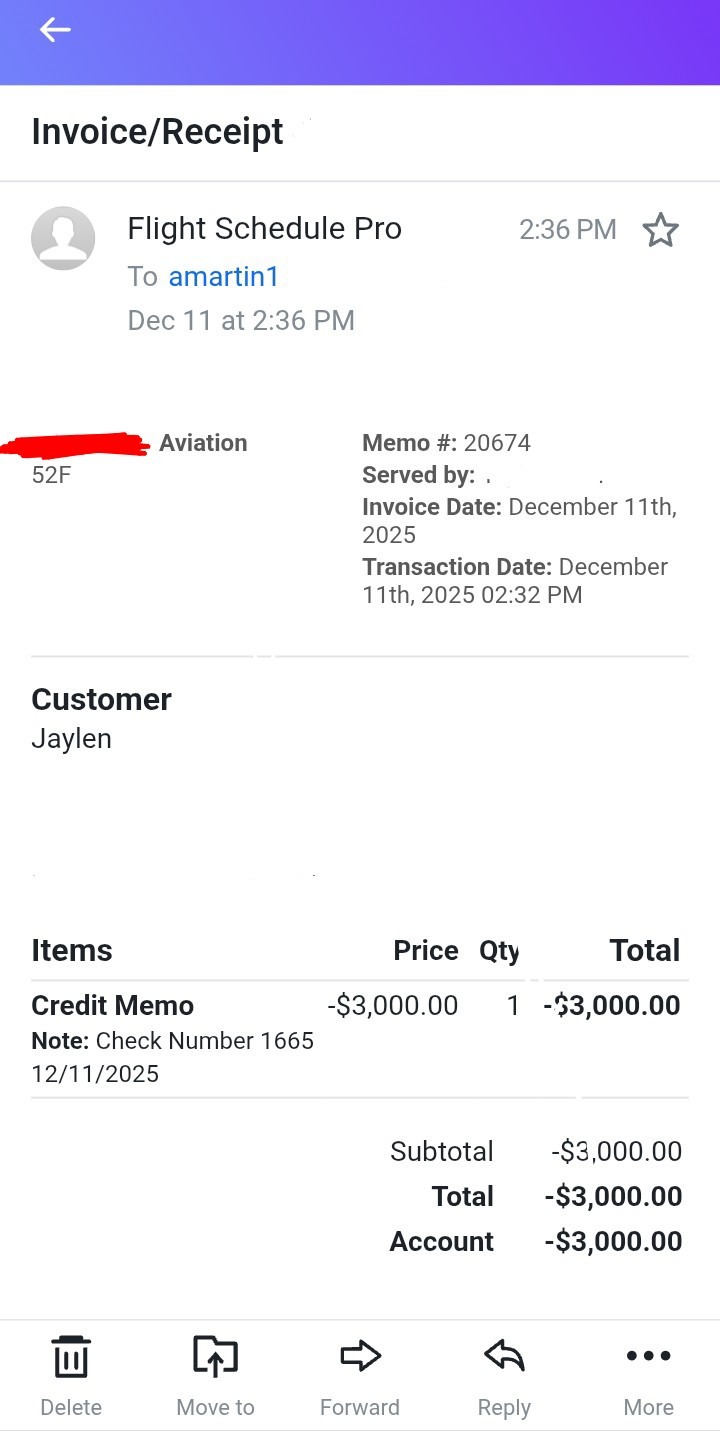Tap the Reply arrow icon
Screen dimensions: 720x1432
504,1357
